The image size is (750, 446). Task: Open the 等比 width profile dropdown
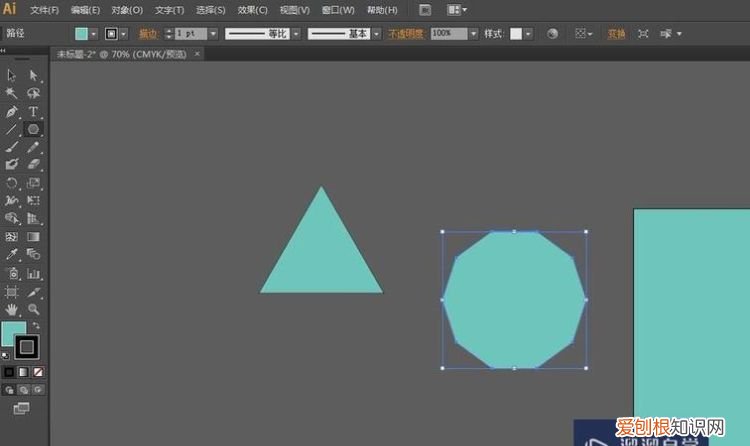click(x=295, y=33)
